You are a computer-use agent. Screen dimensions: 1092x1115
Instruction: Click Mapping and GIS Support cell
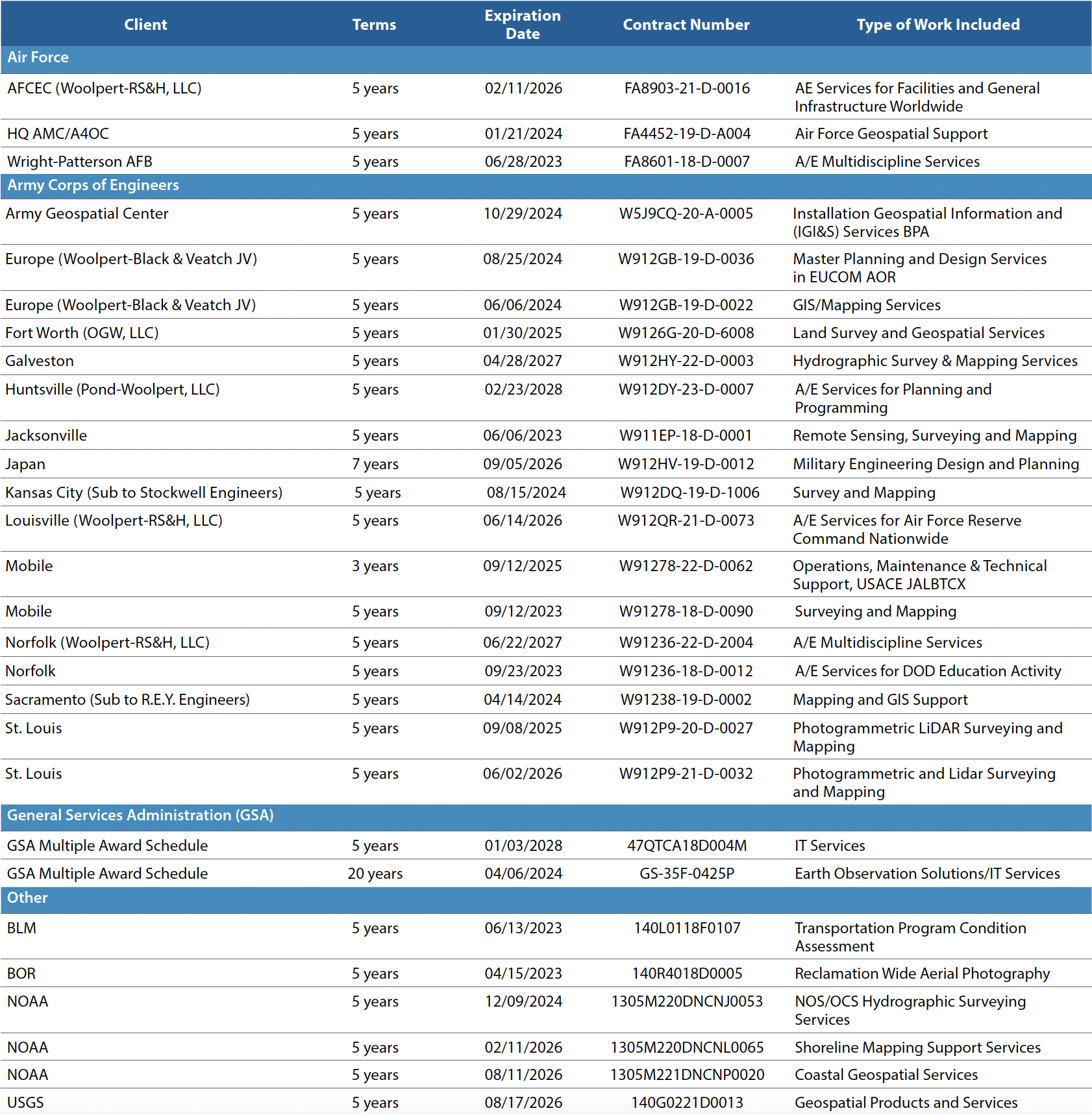pos(880,700)
